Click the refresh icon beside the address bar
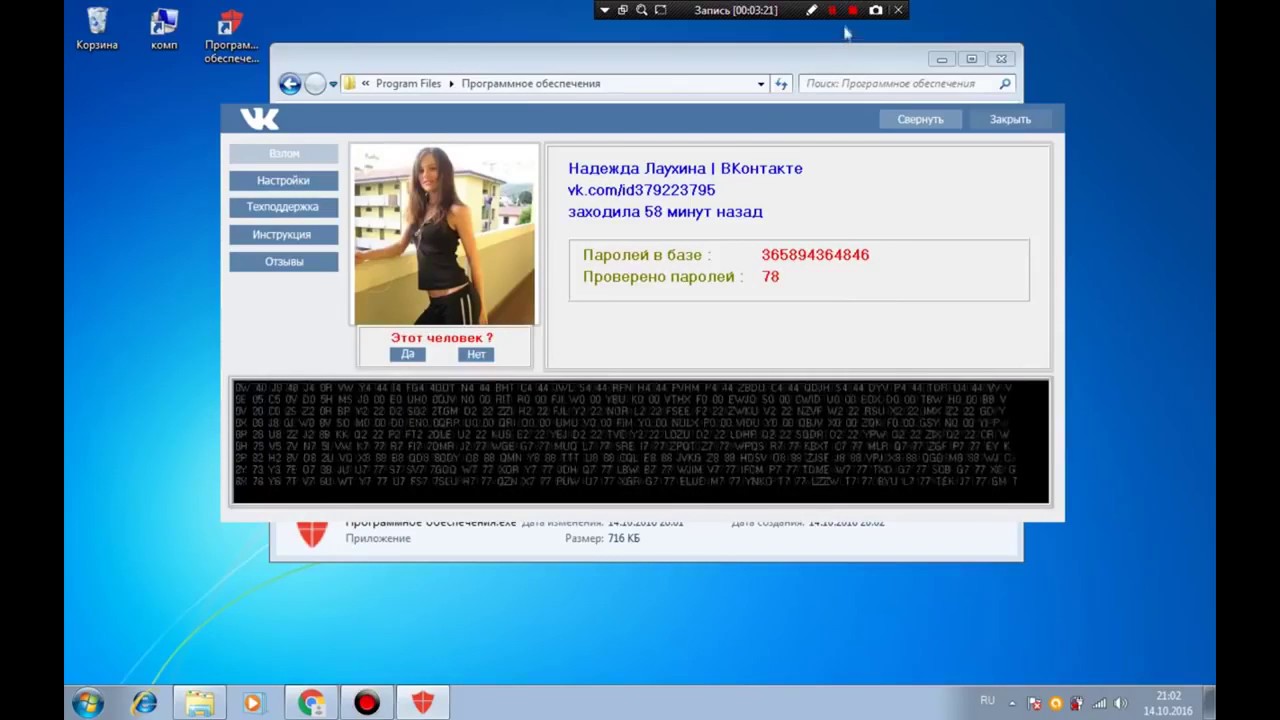Image resolution: width=1280 pixels, height=720 pixels. pyautogui.click(x=782, y=84)
